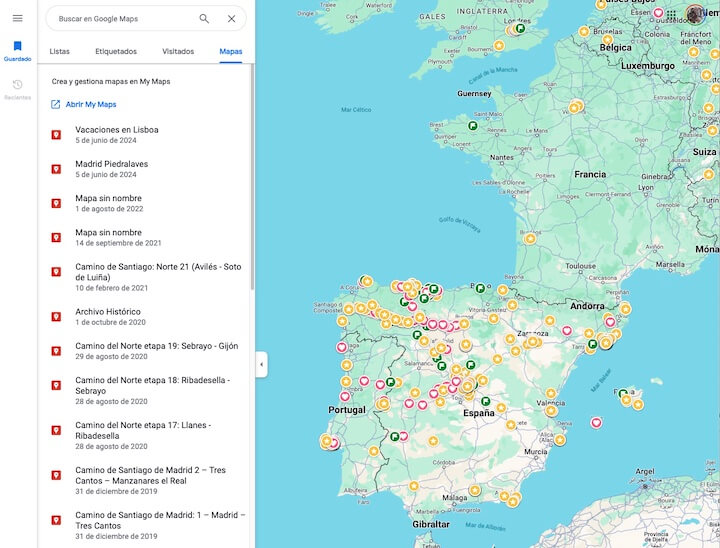The width and height of the screenshot is (720, 548).
Task: Click pin icon for Camino del Norte etapa 17
Action: click(x=56, y=430)
